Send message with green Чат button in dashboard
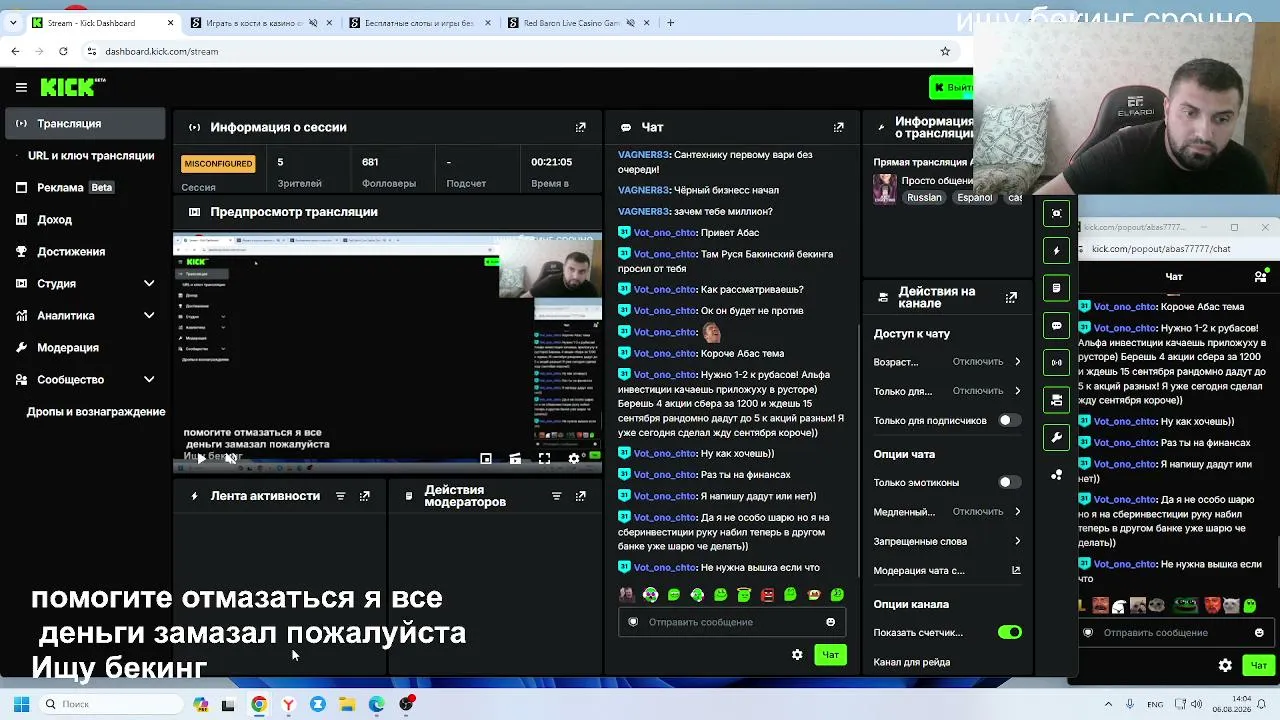The height and width of the screenshot is (720, 1280). tap(830, 655)
